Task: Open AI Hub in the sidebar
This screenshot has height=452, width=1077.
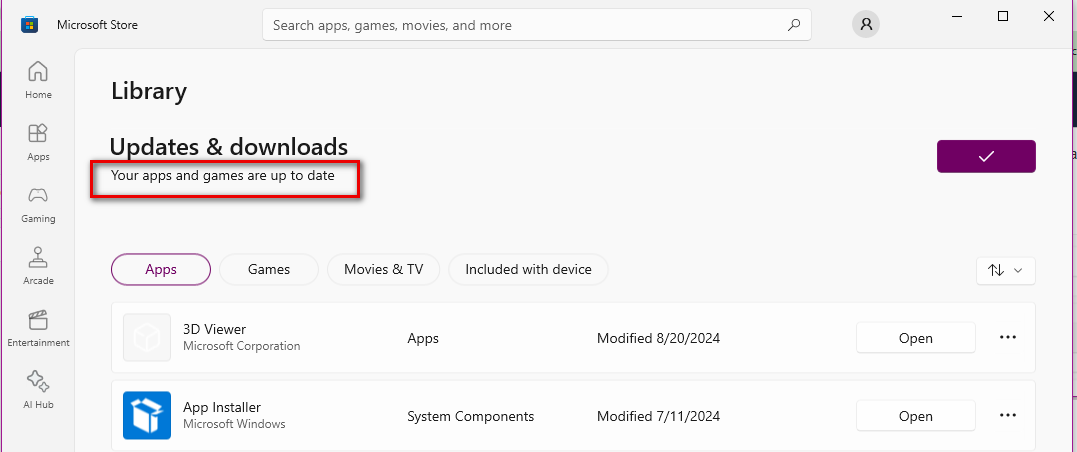Action: [38, 389]
